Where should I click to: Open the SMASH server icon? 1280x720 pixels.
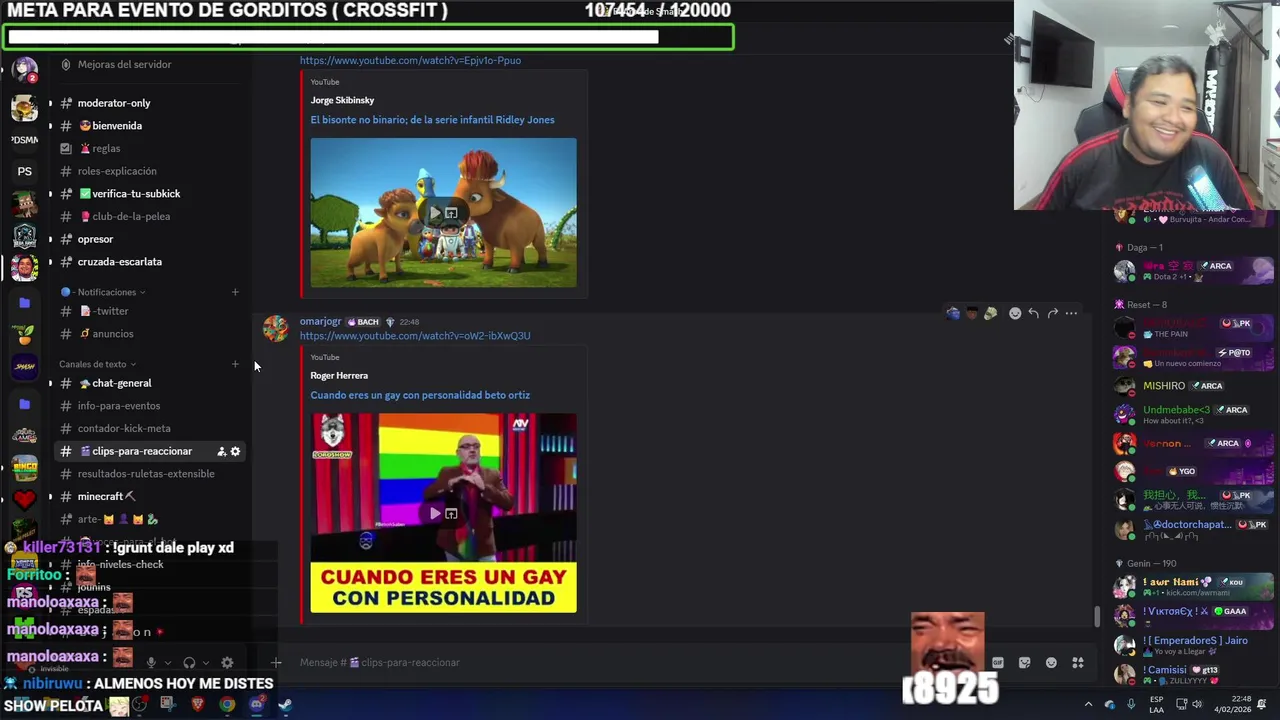pos(25,367)
